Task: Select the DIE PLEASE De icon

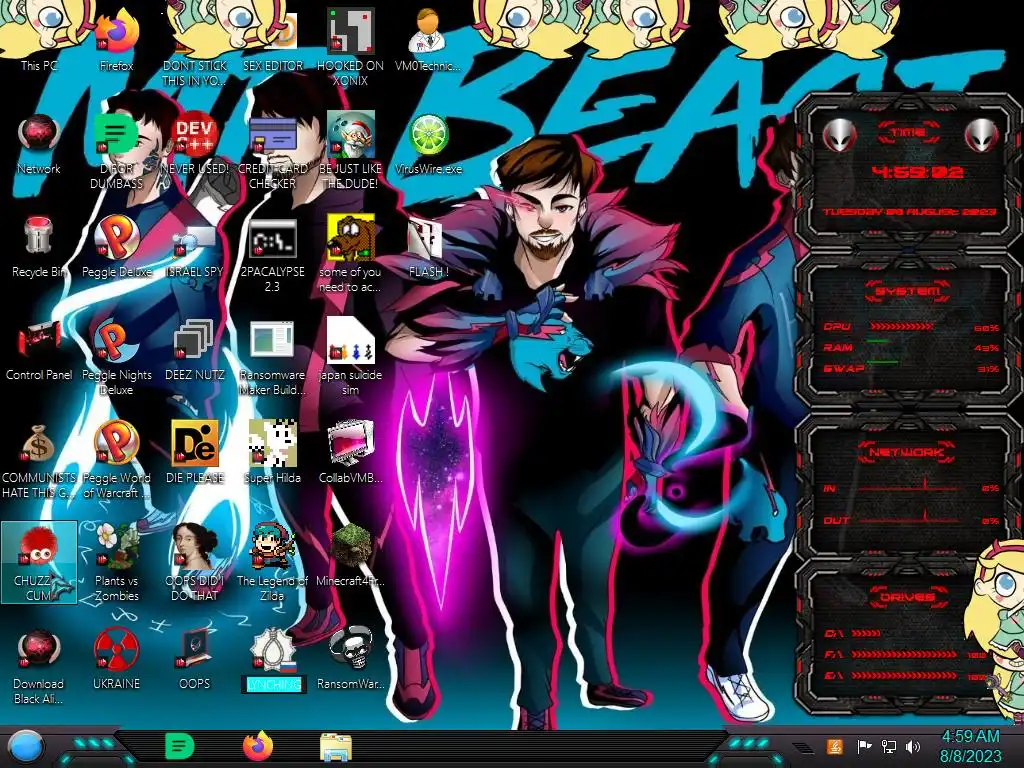Action: (195, 452)
